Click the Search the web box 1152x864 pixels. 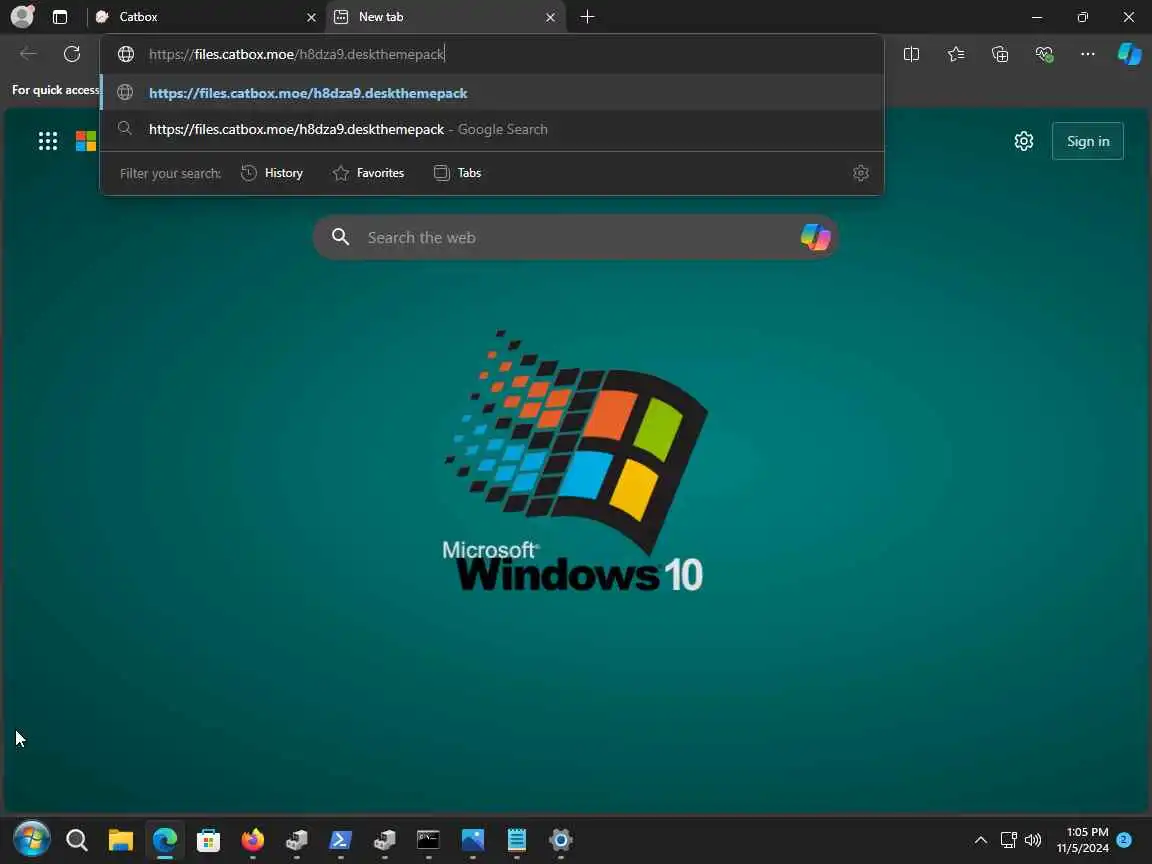(576, 237)
